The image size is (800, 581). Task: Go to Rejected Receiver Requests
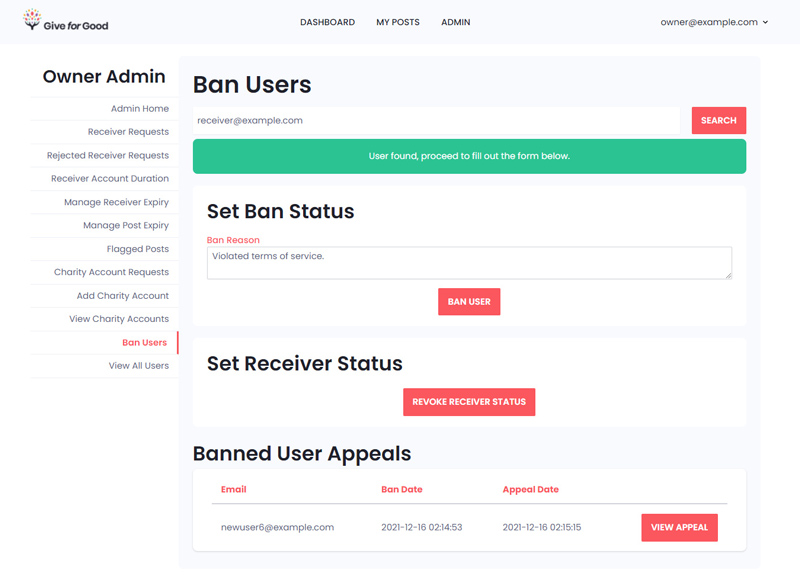[x=108, y=155]
